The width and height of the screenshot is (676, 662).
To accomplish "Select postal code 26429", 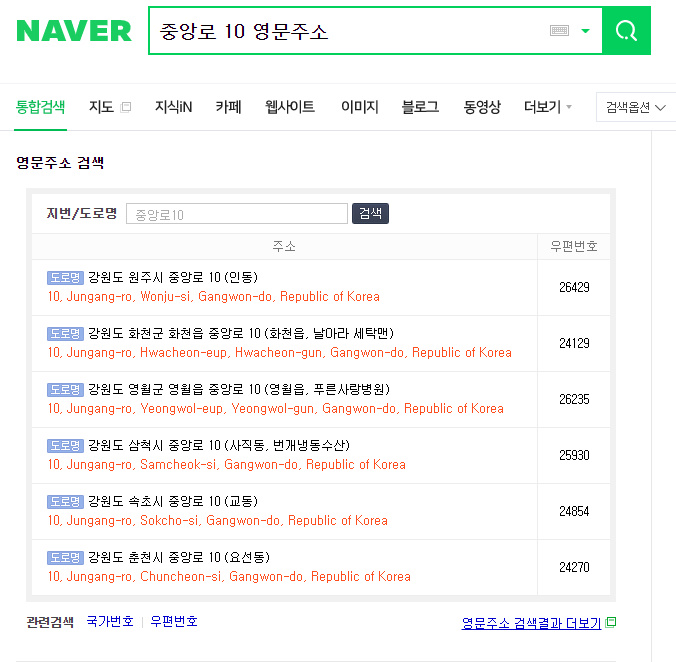I will pyautogui.click(x=574, y=287).
